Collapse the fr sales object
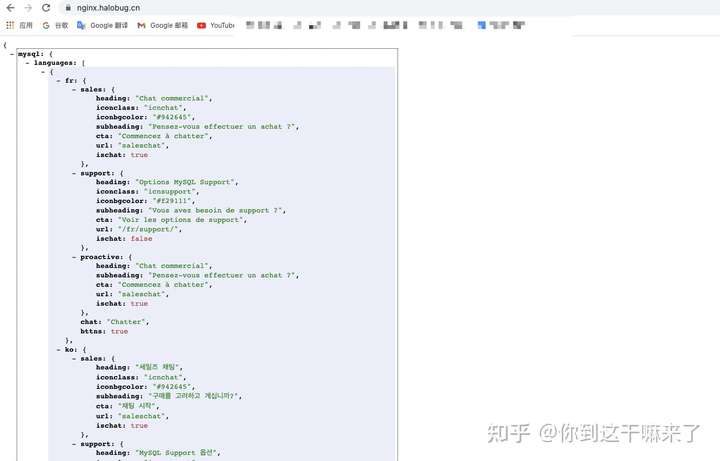Image resolution: width=720 pixels, height=461 pixels. [x=74, y=90]
